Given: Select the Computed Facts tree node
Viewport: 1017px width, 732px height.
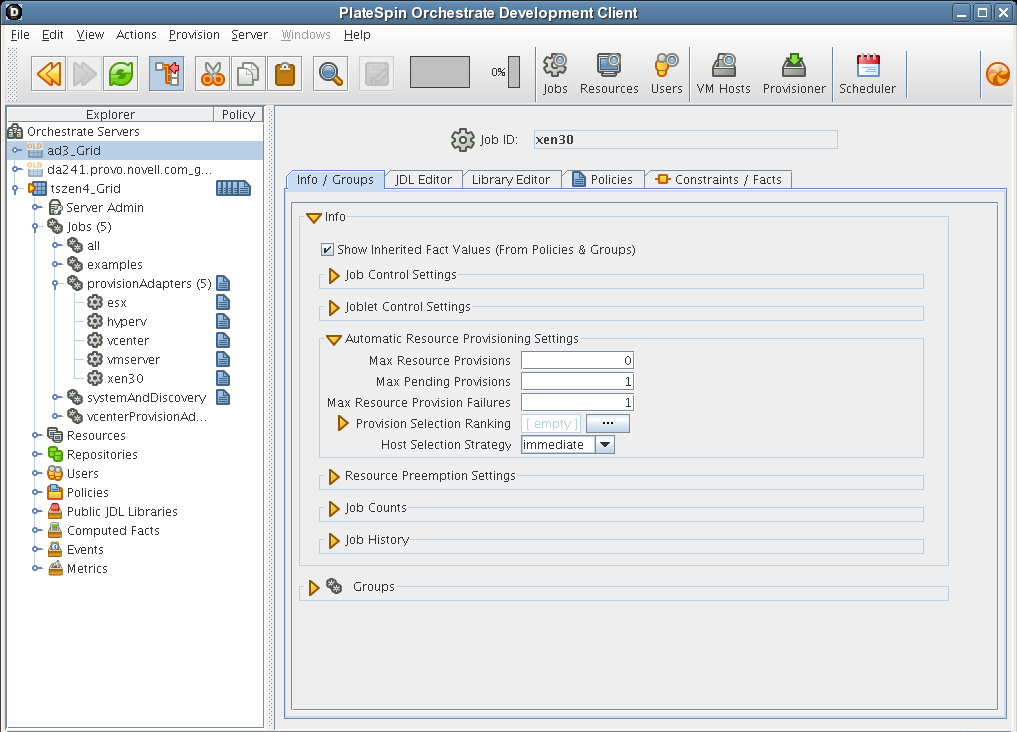Looking at the screenshot, I should click(x=113, y=530).
